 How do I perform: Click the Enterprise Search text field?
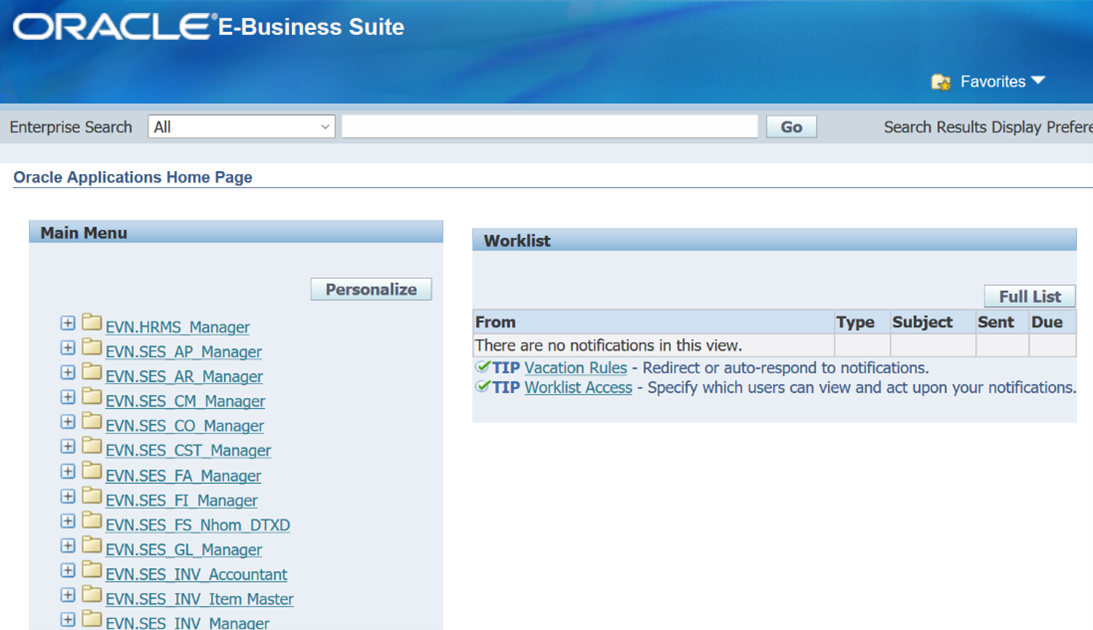pos(550,127)
